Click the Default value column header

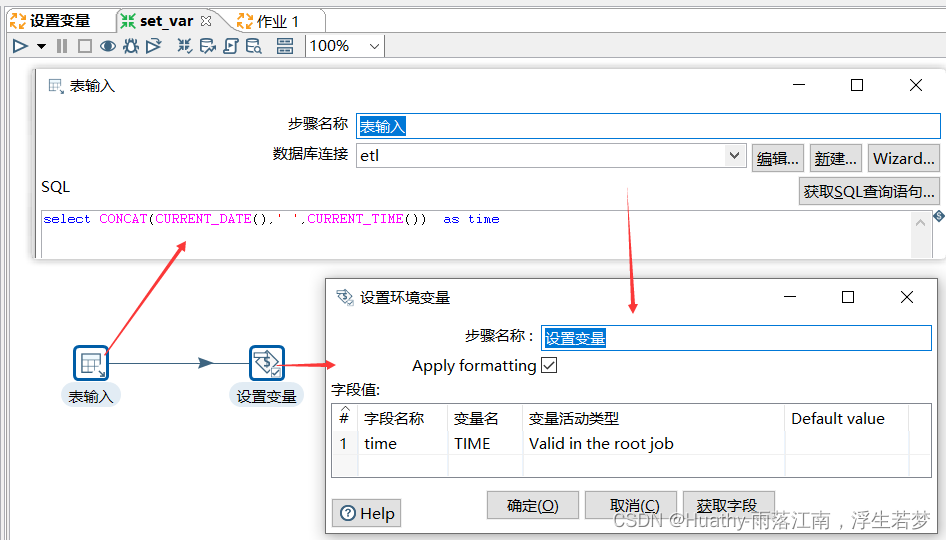point(847,418)
